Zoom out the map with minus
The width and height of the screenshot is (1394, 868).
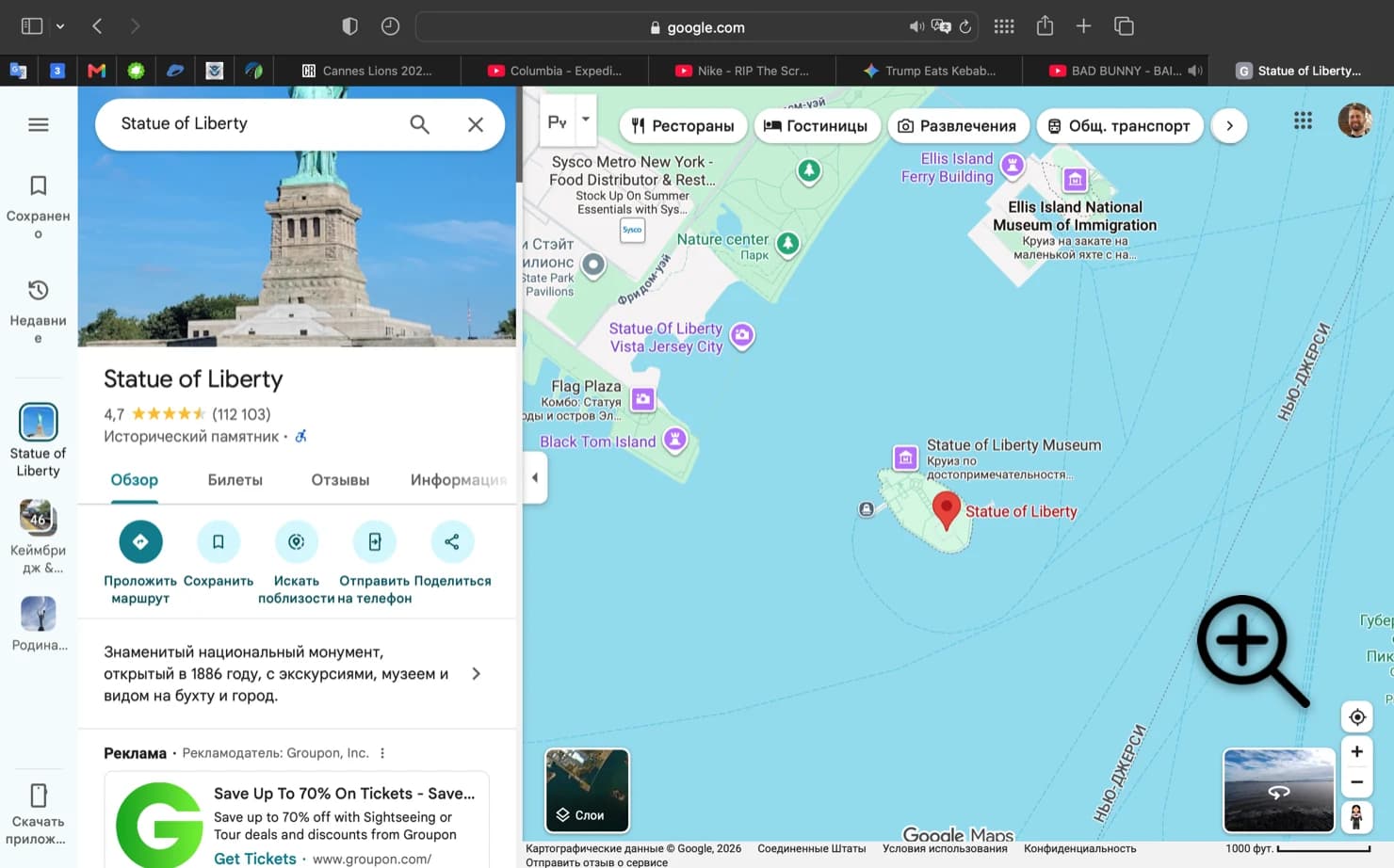coord(1357,781)
